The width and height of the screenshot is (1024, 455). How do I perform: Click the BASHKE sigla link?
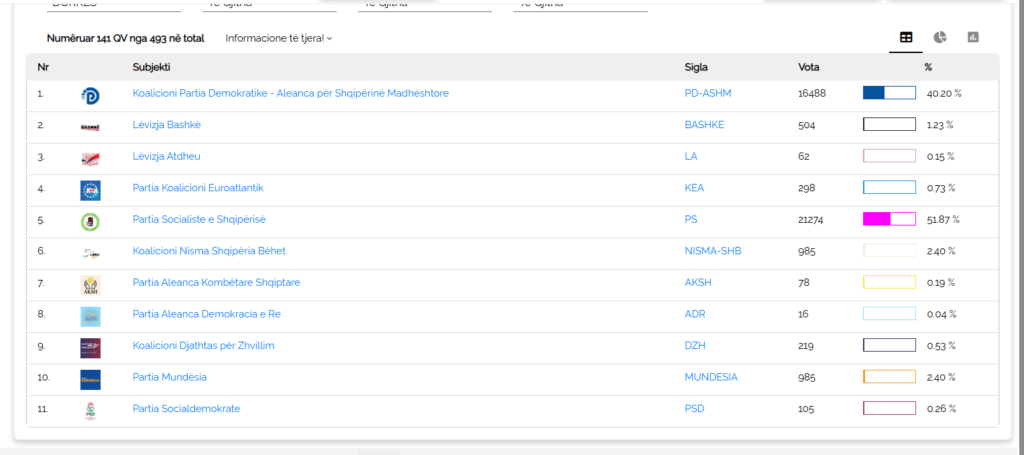pyautogui.click(x=704, y=125)
